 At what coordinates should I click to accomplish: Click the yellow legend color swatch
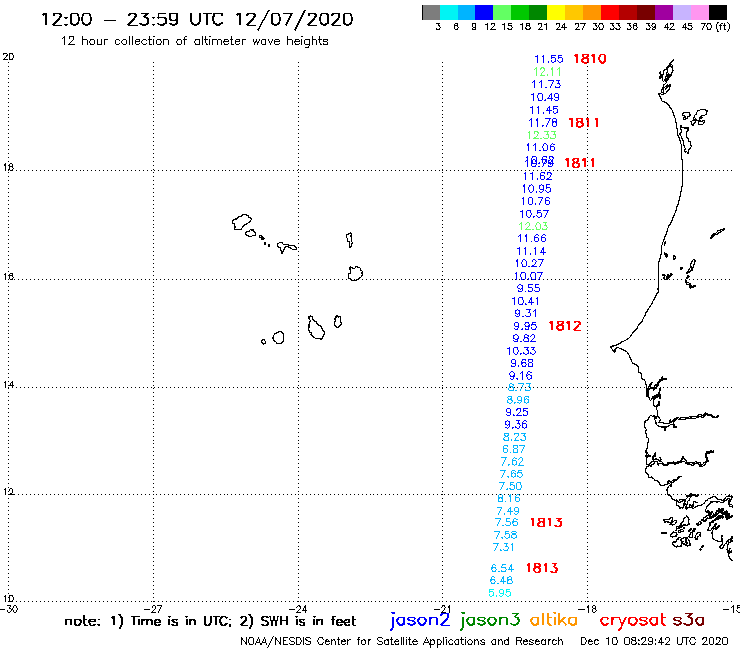point(556,13)
